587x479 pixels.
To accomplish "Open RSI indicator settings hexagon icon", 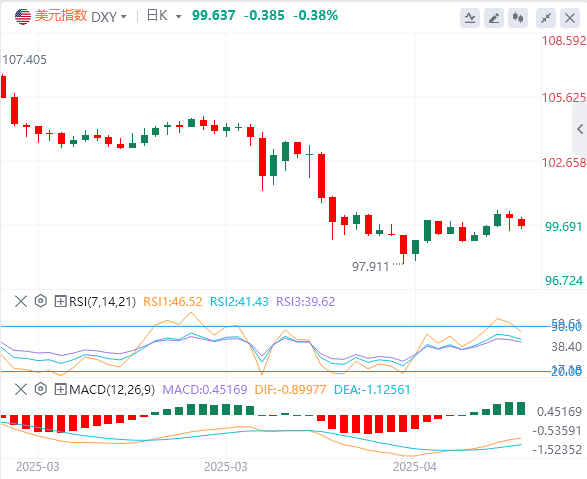I will [x=40, y=301].
